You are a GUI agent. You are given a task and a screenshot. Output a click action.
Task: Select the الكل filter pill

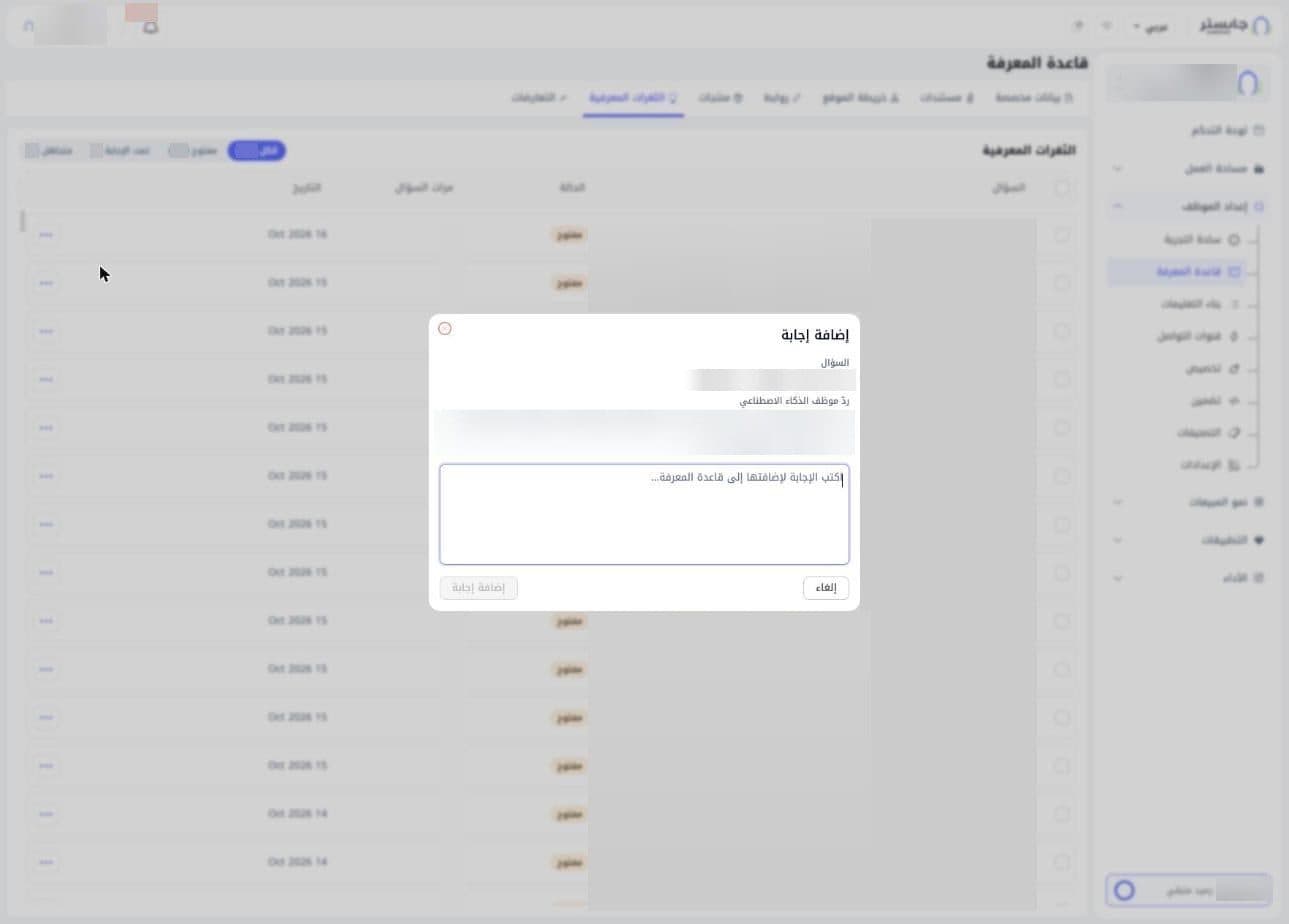[x=257, y=151]
